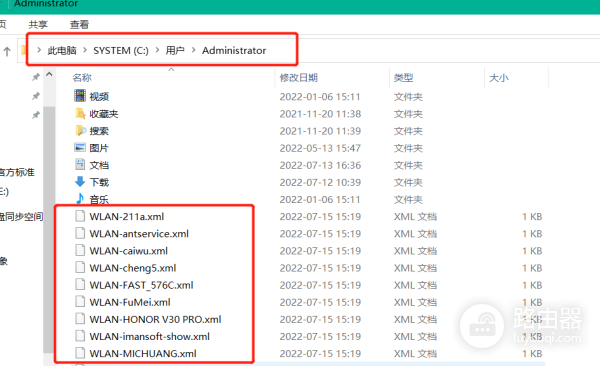Viewport: 600px width, 366px height.
Task: Click navigation pane scroll-up arrow
Action: coord(49,75)
